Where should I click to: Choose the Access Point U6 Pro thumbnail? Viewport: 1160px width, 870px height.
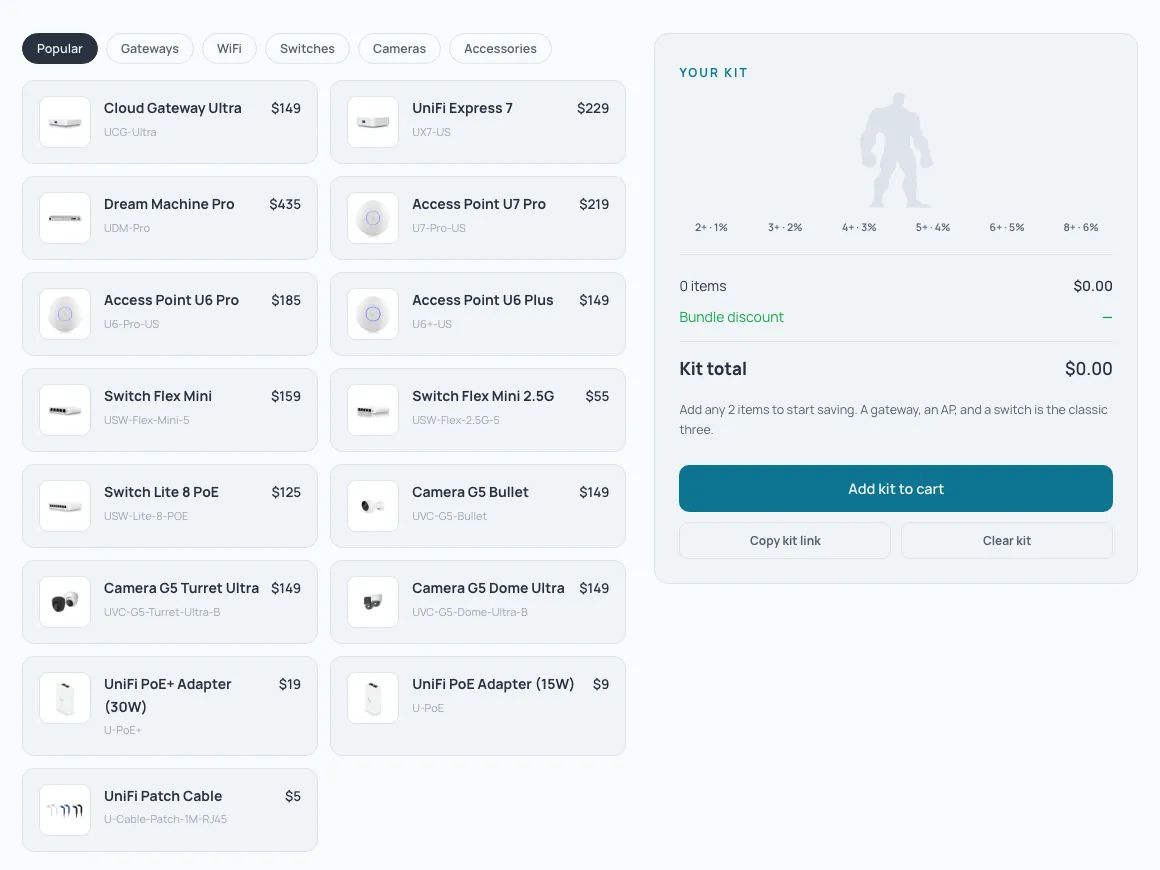(65, 314)
